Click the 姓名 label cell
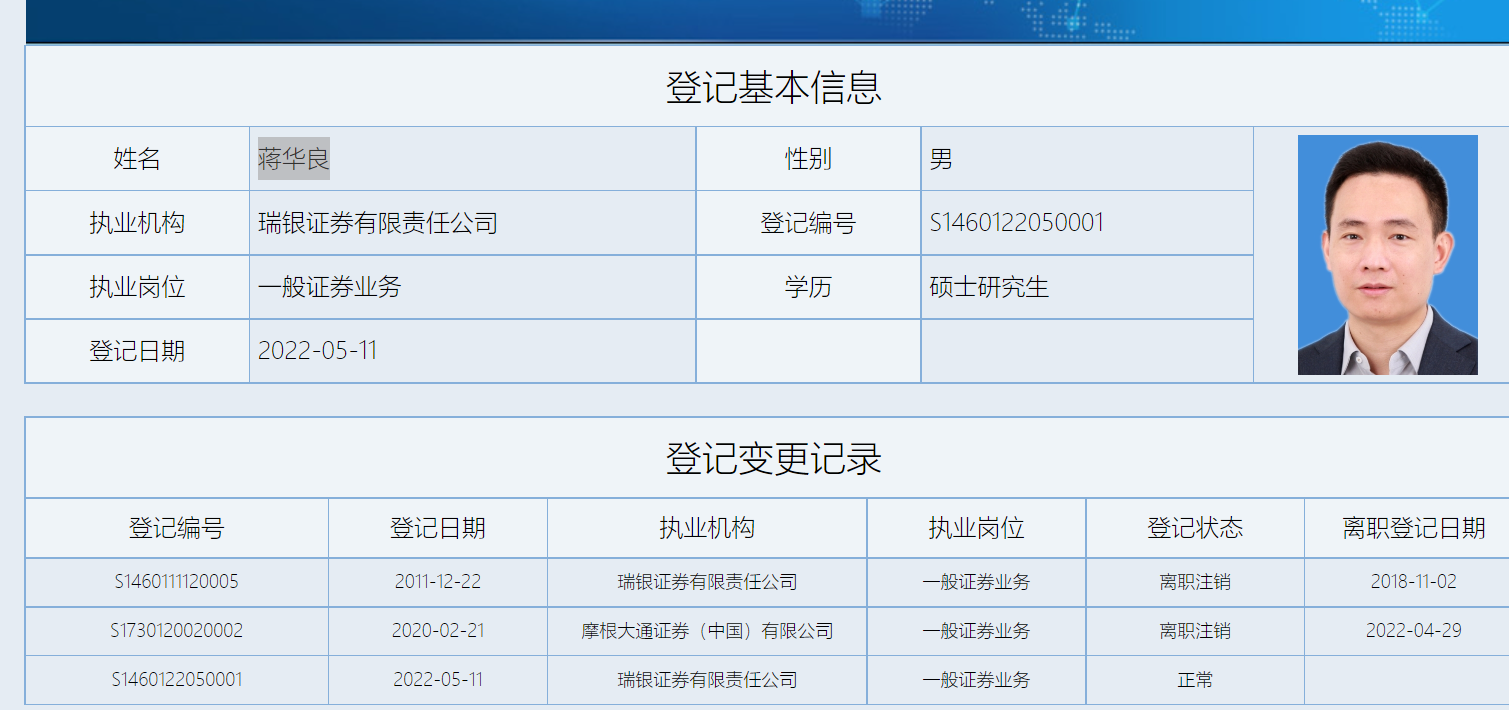 tap(137, 158)
